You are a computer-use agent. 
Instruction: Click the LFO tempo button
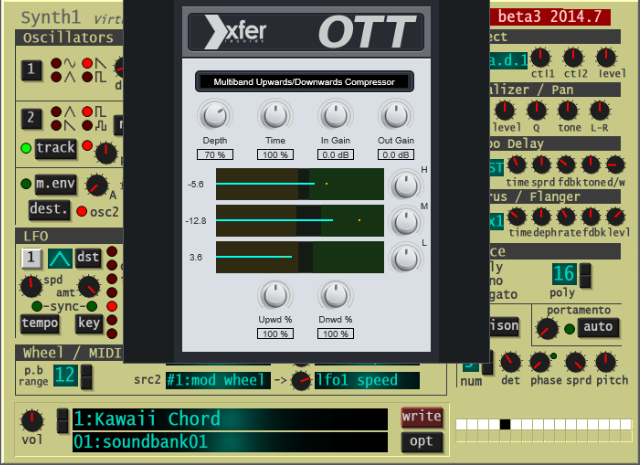point(40,324)
